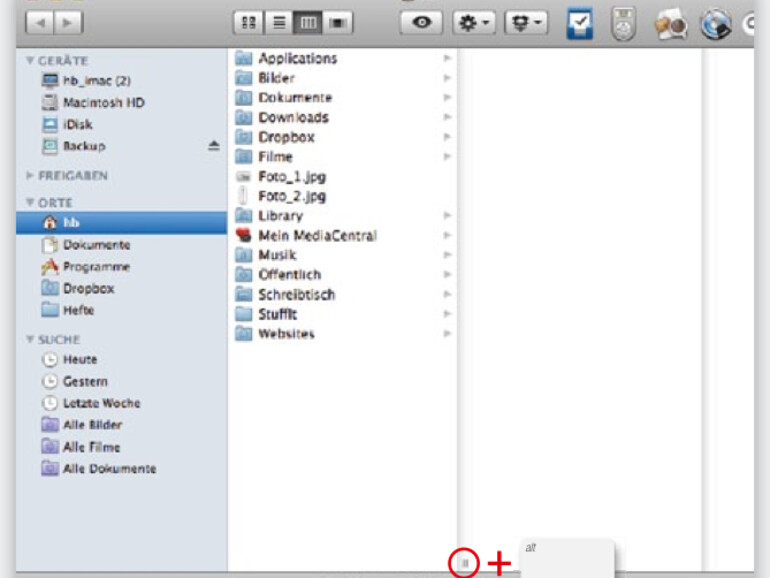Select the Schreibtisch folder
This screenshot has width=770, height=578.
pos(343,294)
